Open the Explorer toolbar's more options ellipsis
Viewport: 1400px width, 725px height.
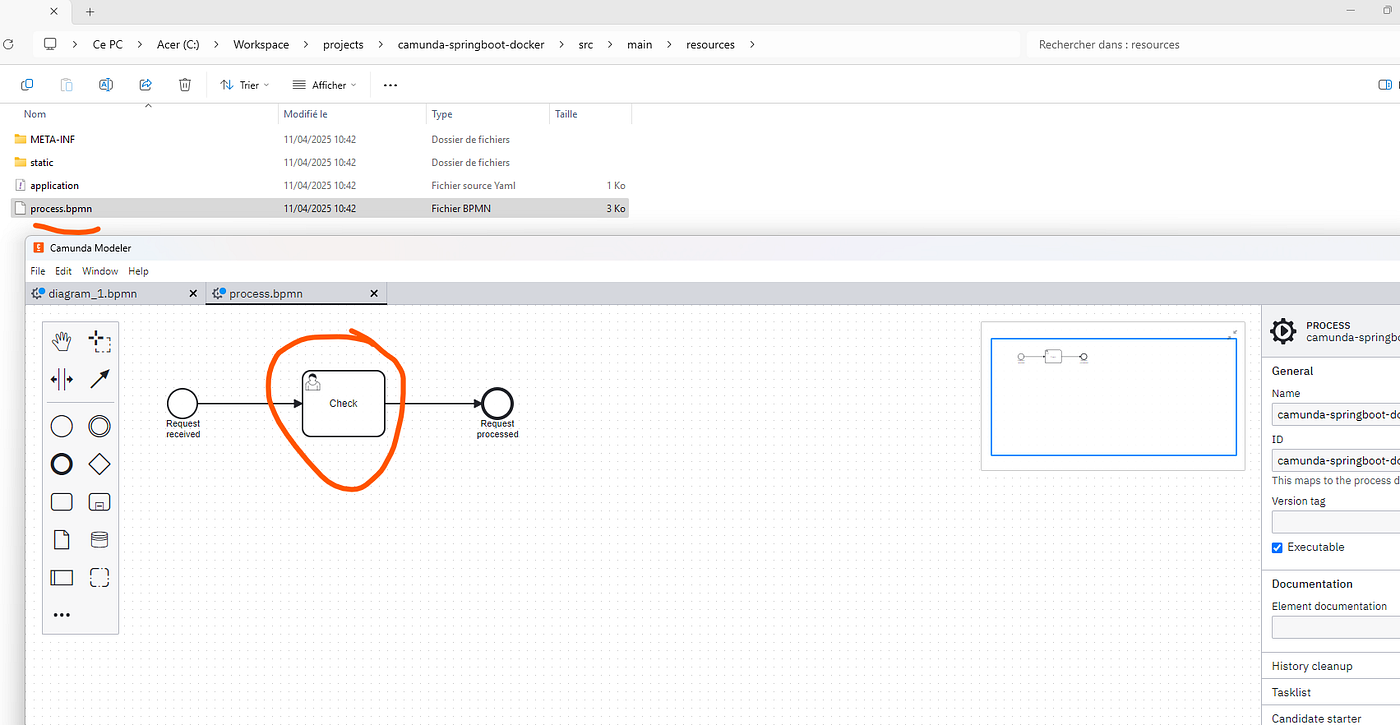pos(390,85)
